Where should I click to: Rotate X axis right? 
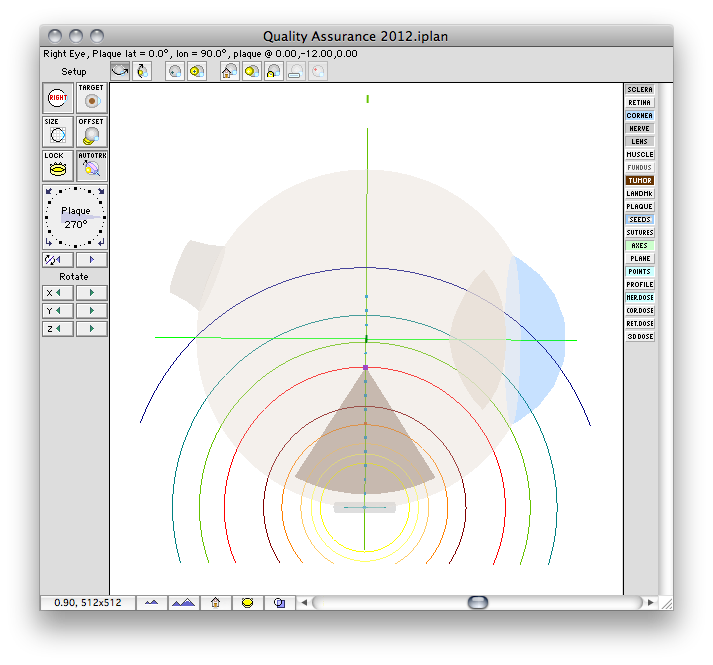tap(91, 293)
